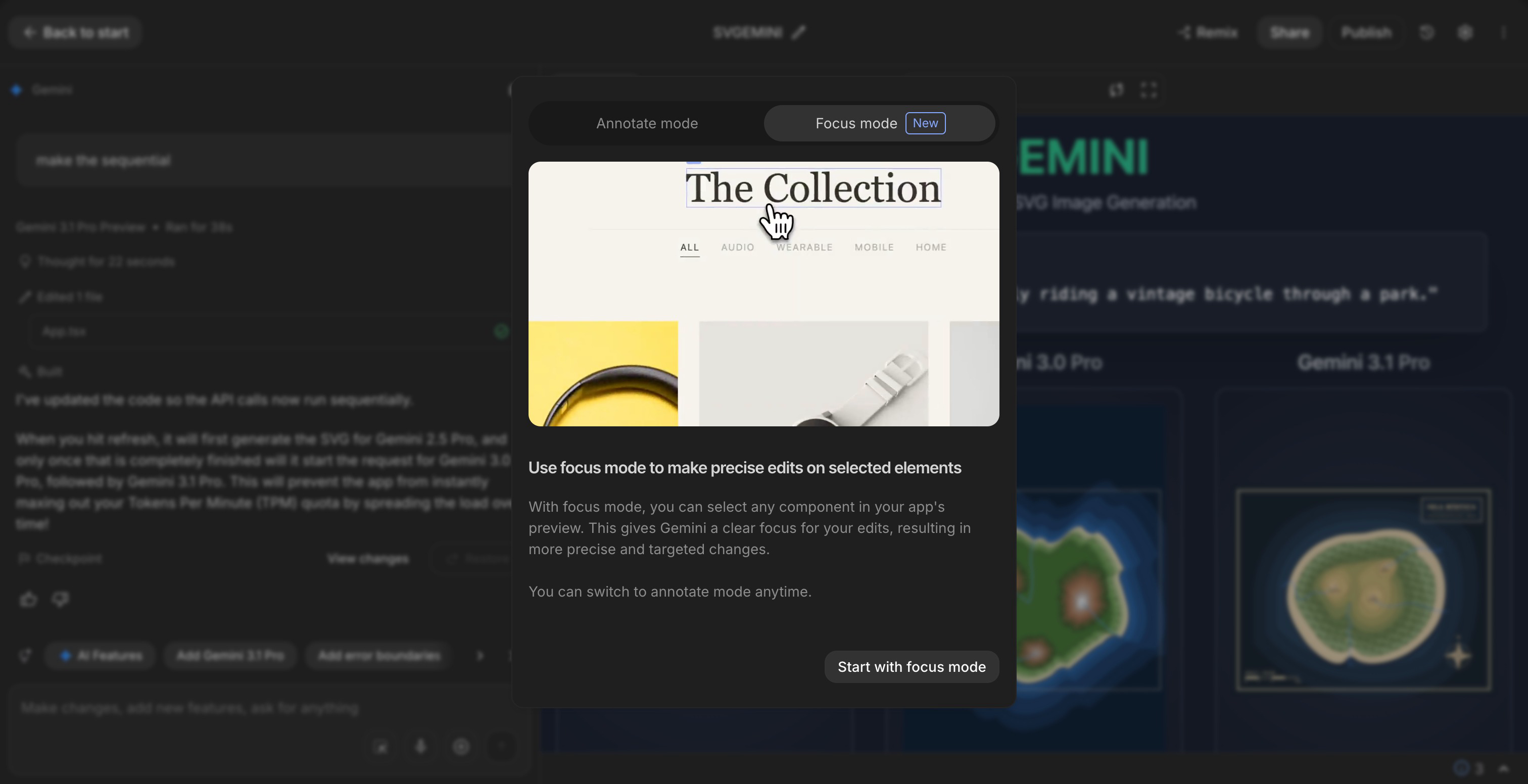The width and height of the screenshot is (1528, 784).
Task: Click the AI Features suggestion chip
Action: (x=100, y=655)
